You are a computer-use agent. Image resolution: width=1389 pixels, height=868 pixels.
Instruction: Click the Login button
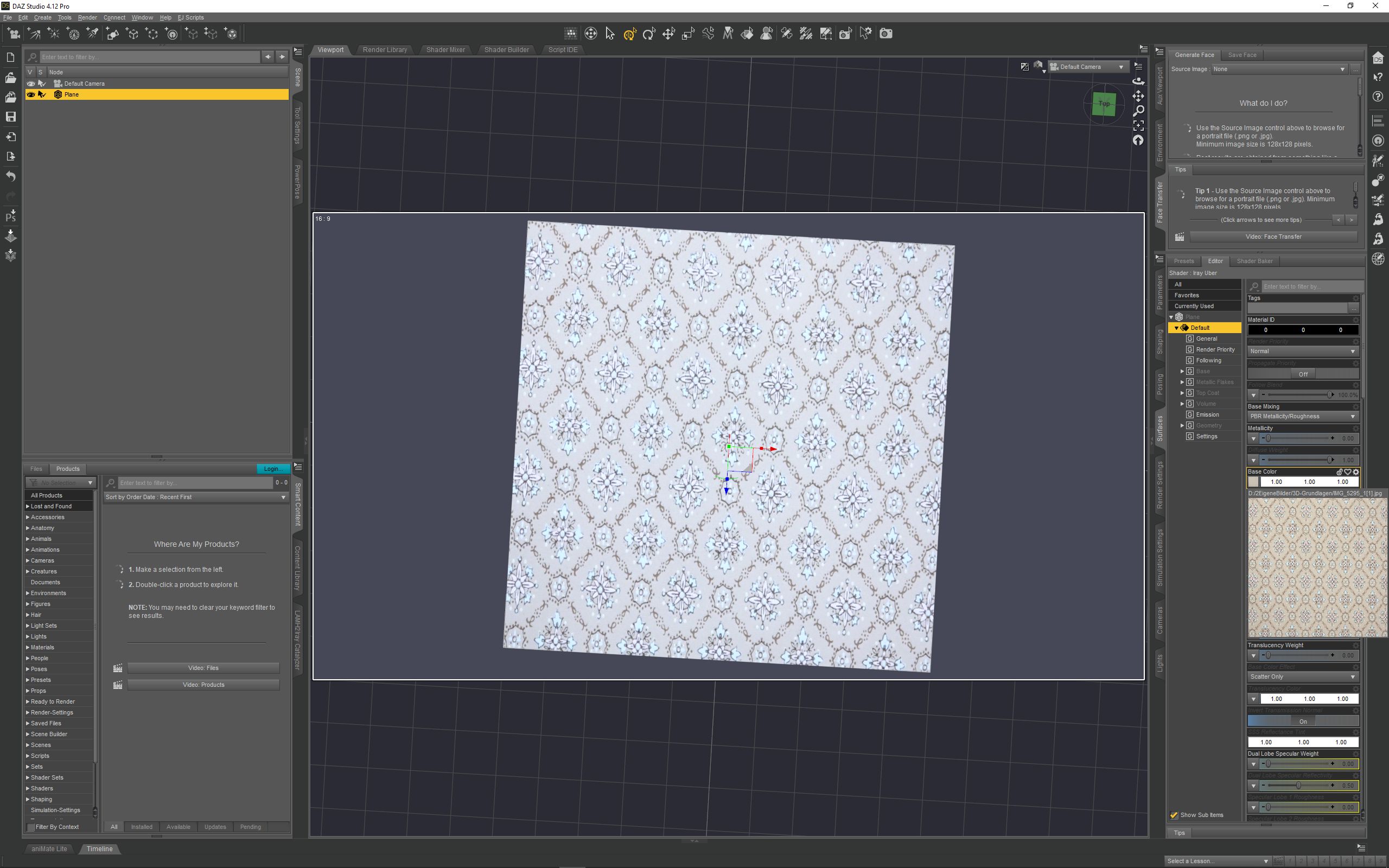click(x=273, y=469)
